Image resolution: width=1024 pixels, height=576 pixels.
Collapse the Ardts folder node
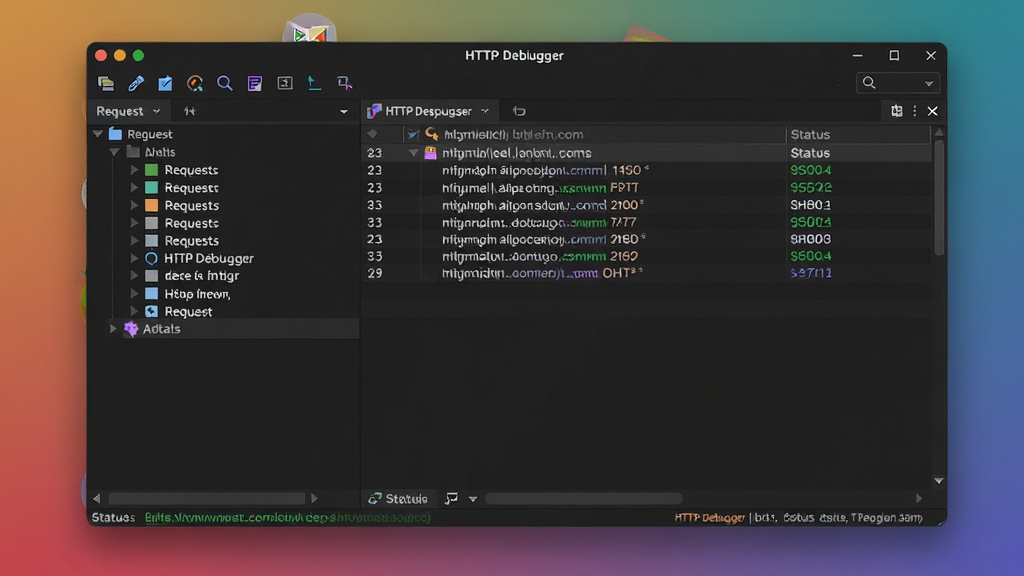[114, 152]
